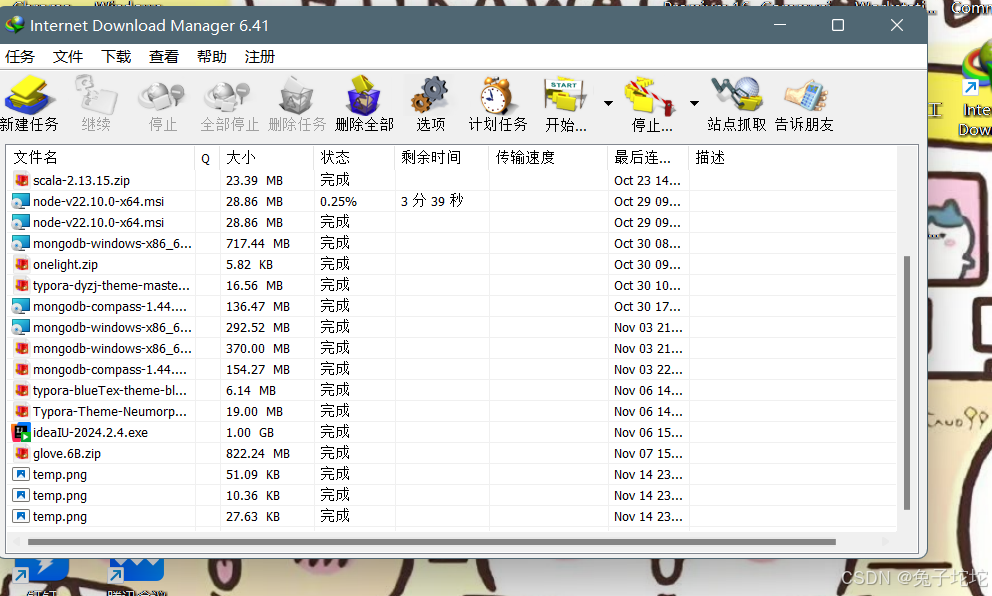Select the glove.6B.zip archive icon

(22, 454)
